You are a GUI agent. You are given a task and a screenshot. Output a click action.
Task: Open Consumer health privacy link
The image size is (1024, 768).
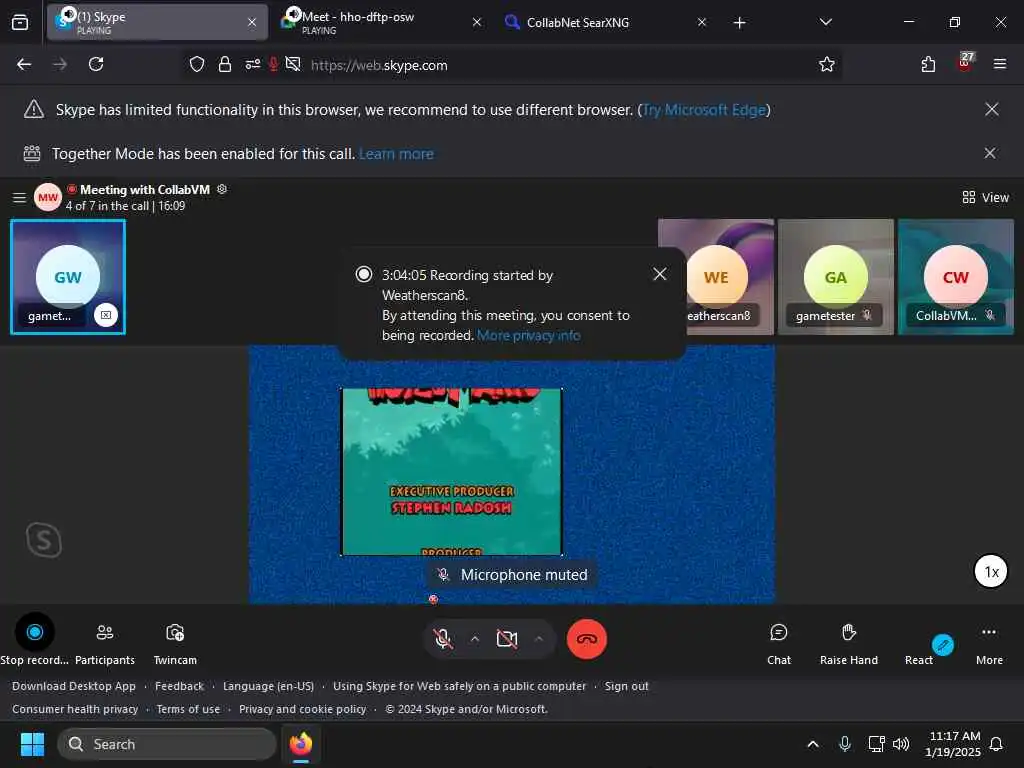(75, 709)
